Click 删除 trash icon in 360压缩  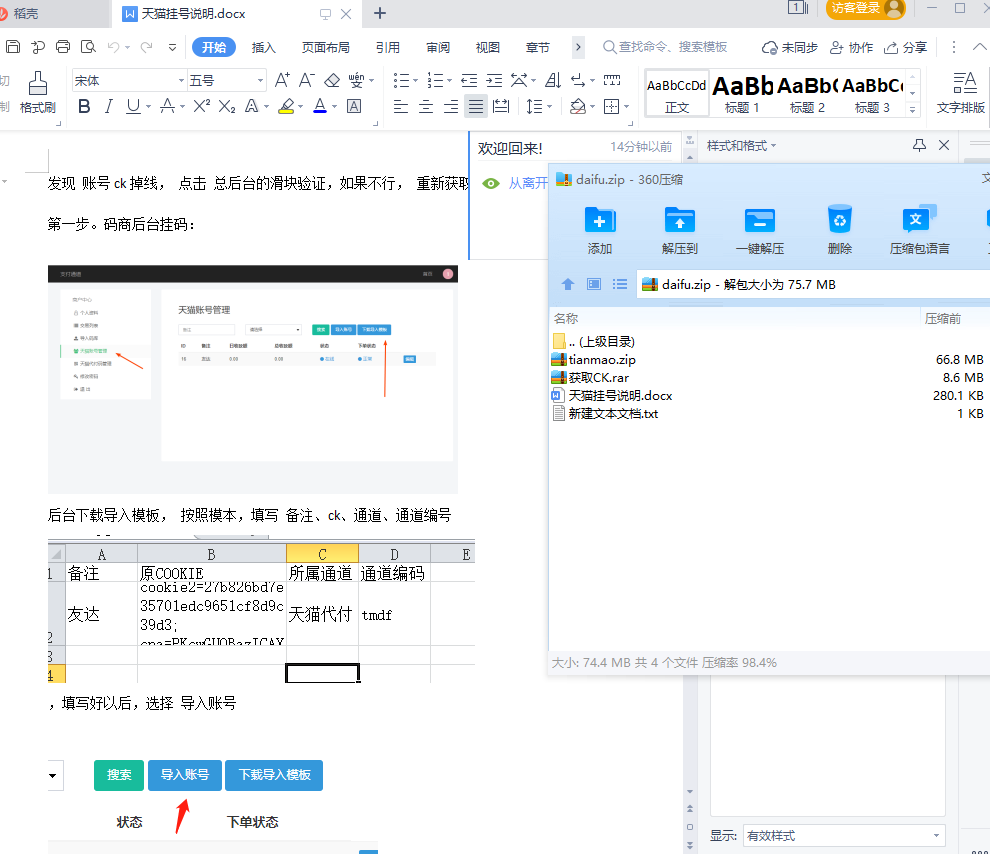[840, 230]
